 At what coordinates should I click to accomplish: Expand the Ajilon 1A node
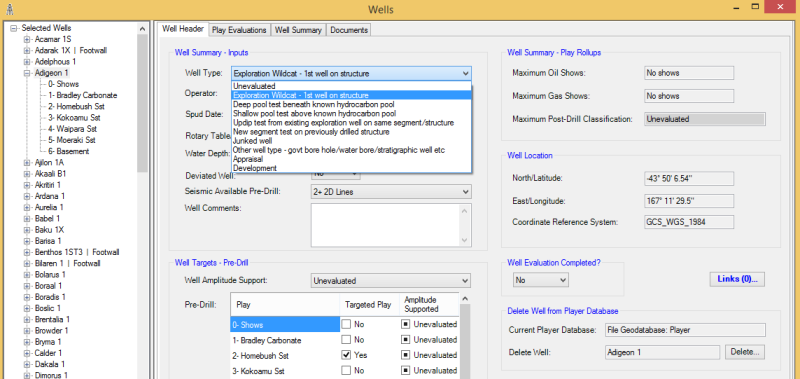coord(27,163)
